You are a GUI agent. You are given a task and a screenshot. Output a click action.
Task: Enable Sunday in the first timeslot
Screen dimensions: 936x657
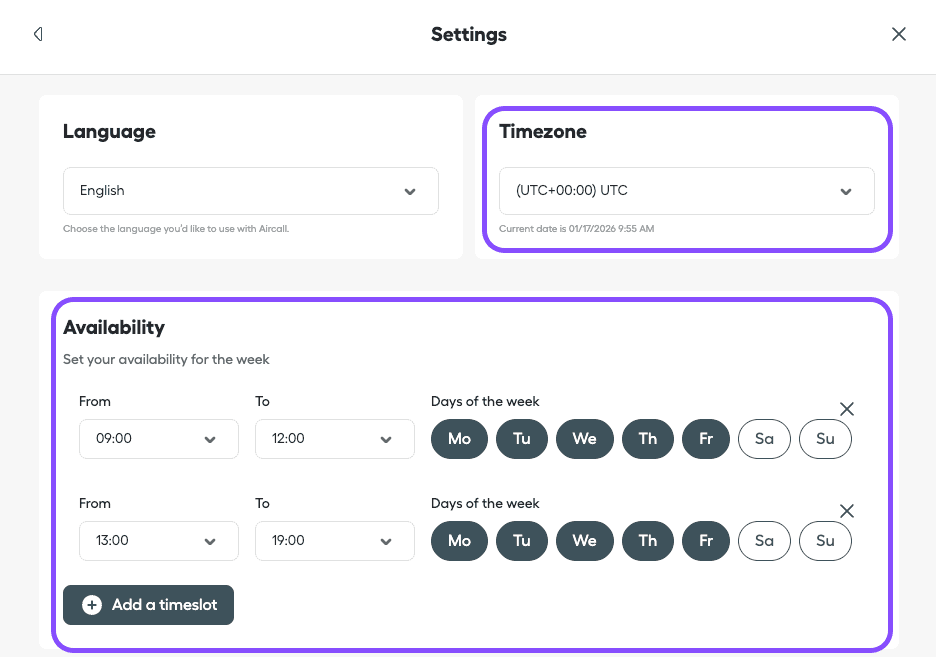pyautogui.click(x=825, y=438)
